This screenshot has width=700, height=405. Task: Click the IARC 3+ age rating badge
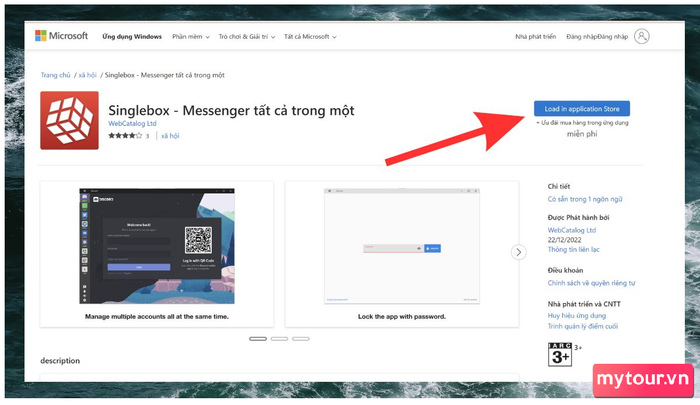coord(561,353)
